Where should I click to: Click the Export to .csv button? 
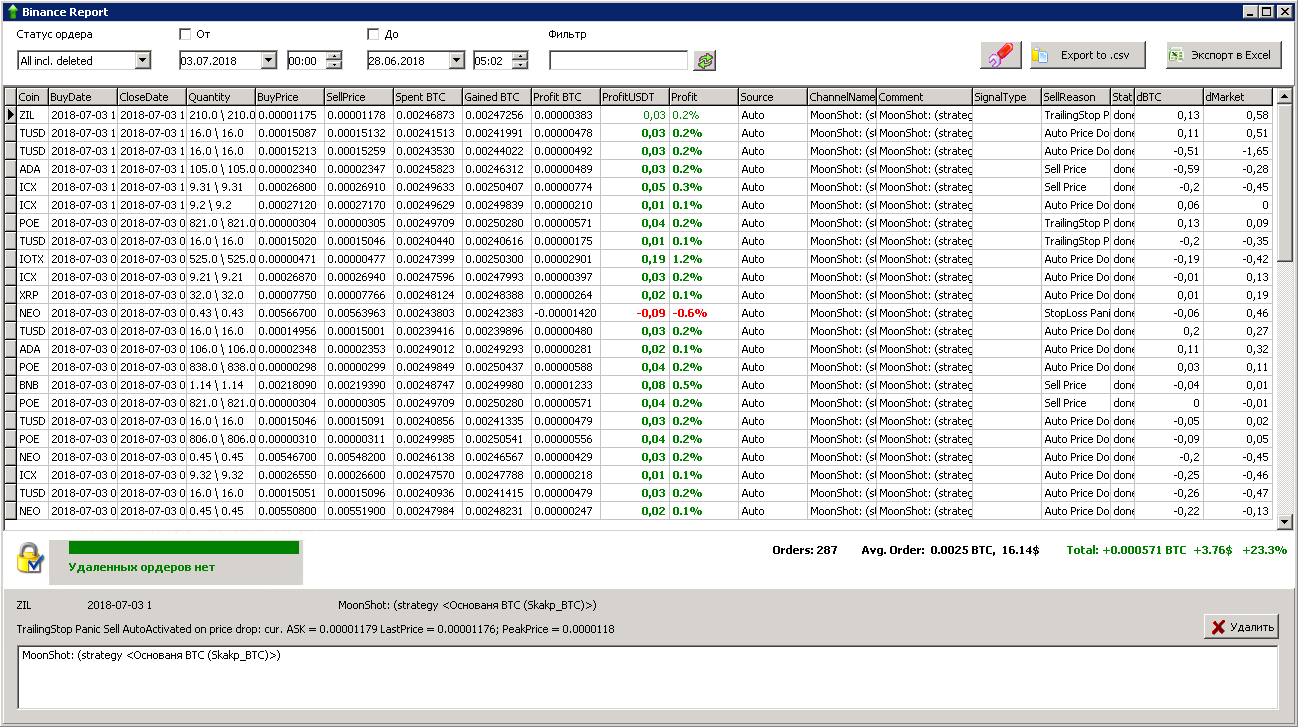[1086, 55]
